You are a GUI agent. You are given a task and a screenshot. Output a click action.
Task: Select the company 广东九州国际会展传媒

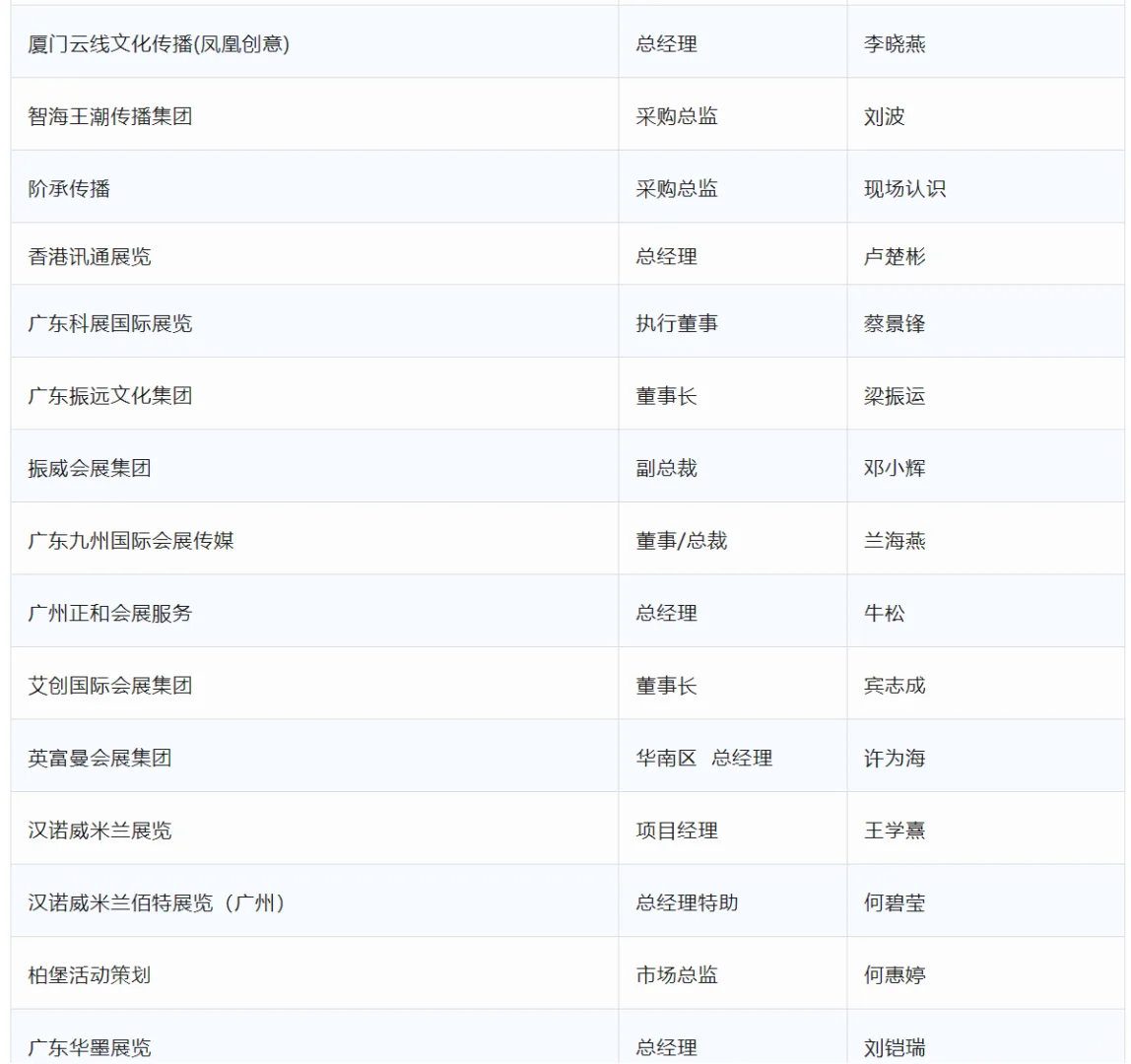coord(131,540)
